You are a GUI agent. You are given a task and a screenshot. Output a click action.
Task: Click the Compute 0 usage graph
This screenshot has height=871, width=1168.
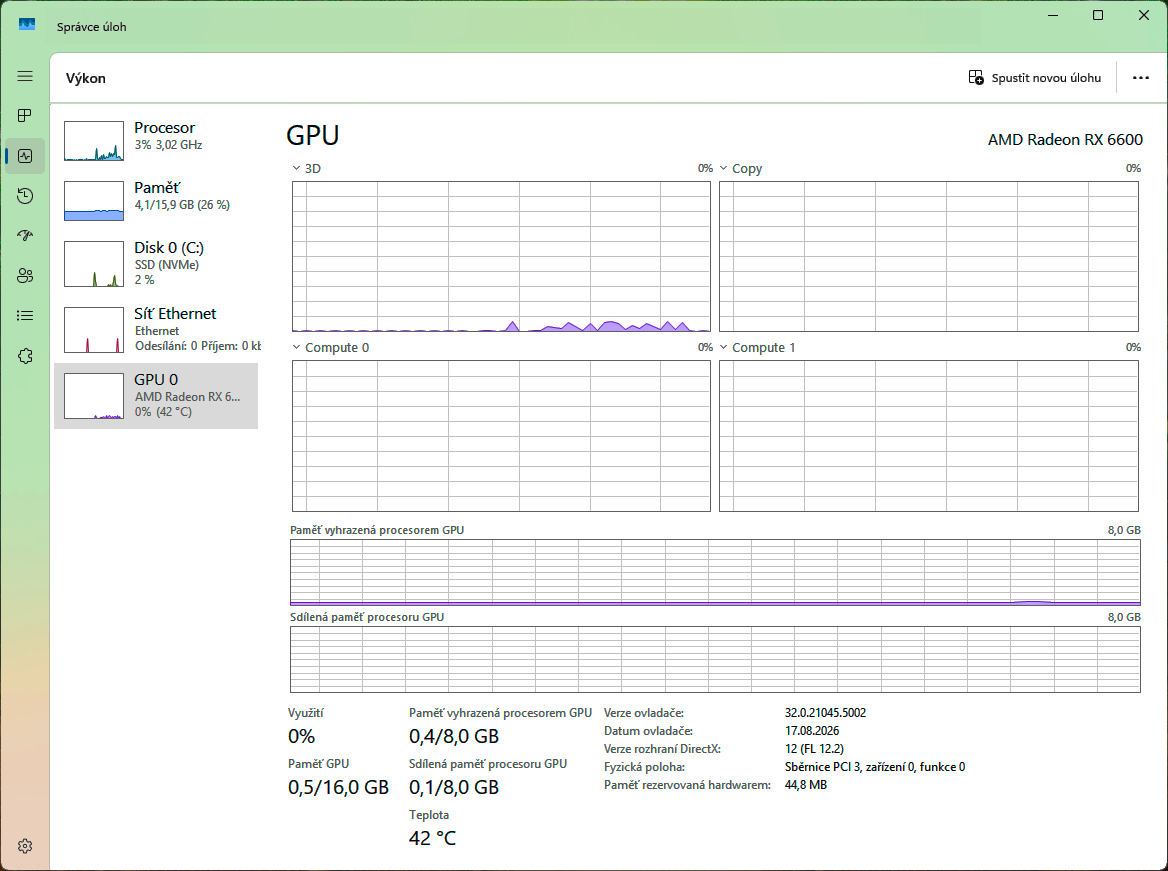(501, 436)
